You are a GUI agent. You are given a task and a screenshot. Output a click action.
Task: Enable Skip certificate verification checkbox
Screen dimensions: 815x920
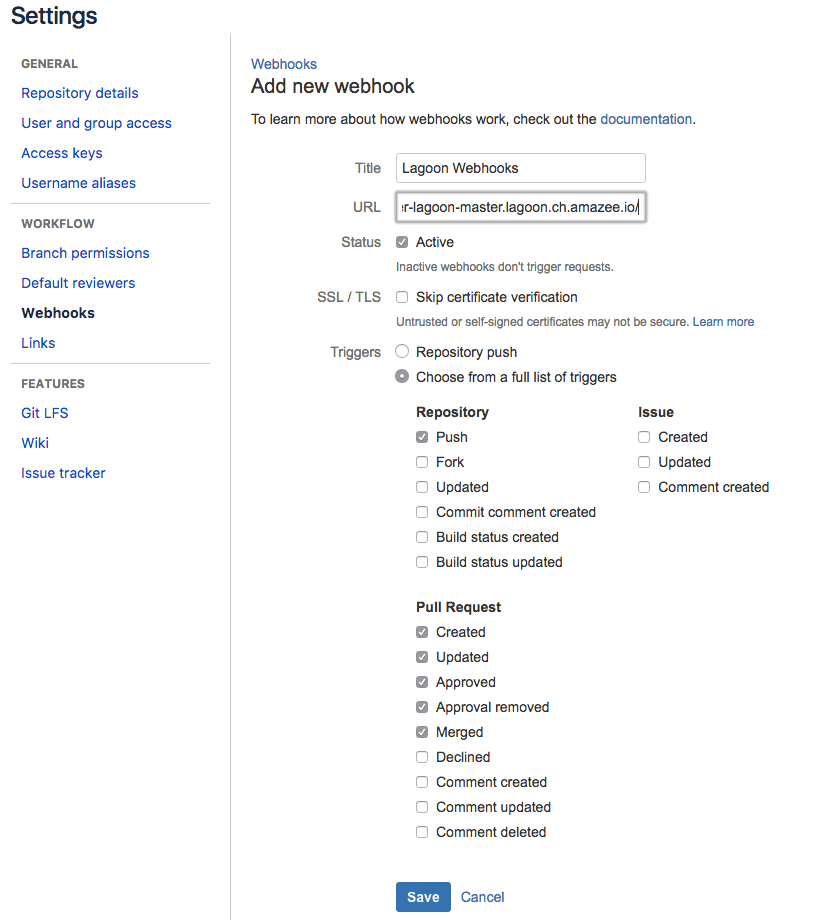coord(402,297)
